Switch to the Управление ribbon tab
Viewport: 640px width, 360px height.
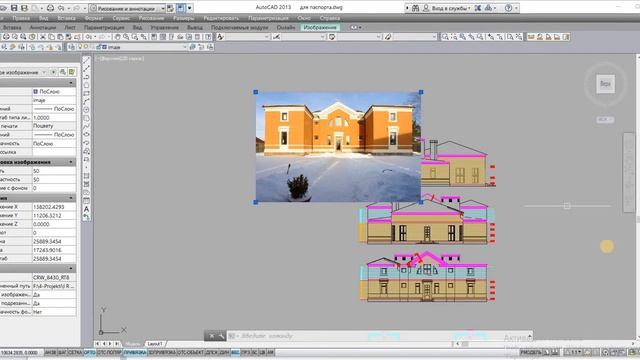[x=164, y=27]
